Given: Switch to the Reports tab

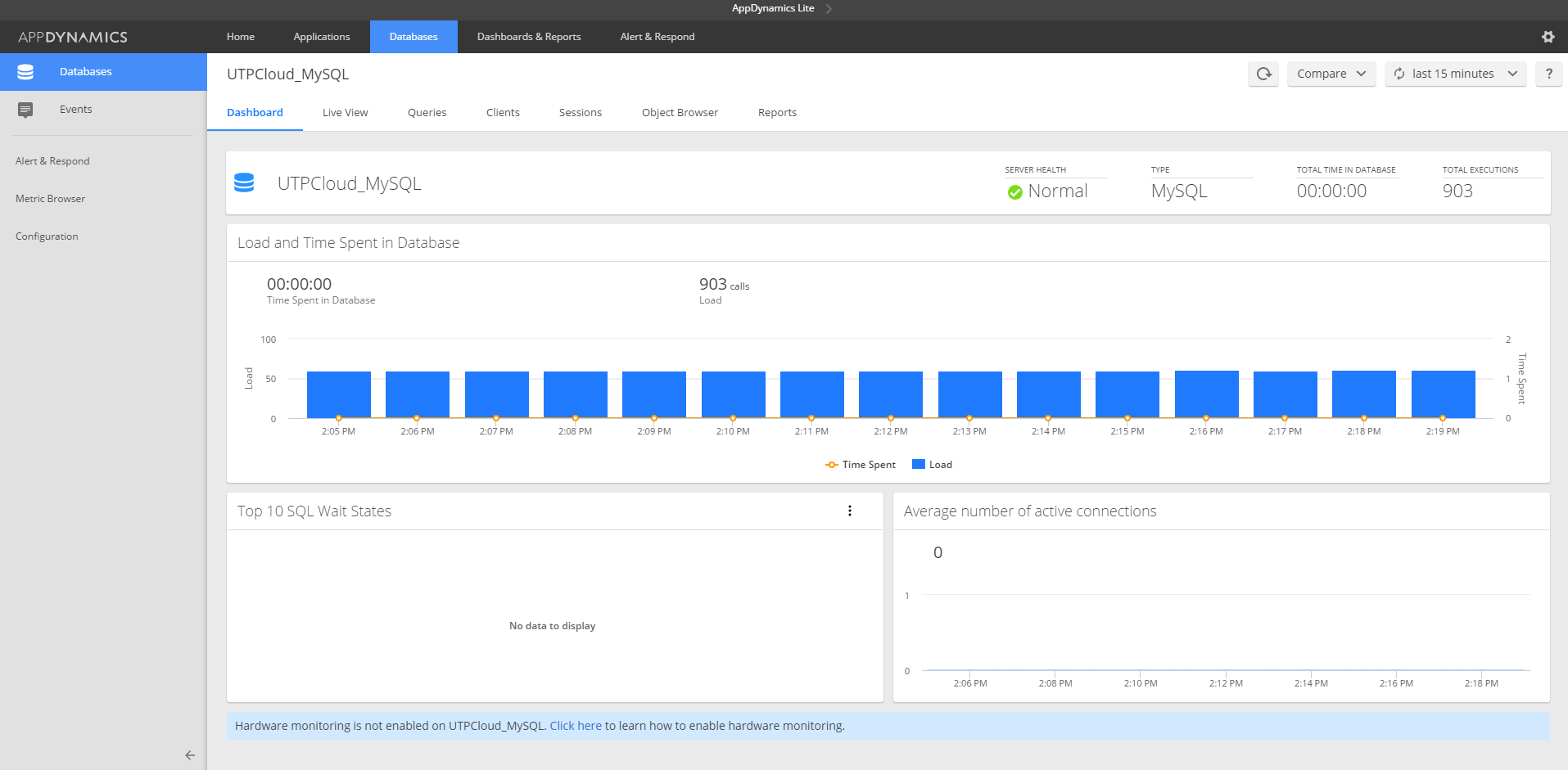Looking at the screenshot, I should click(777, 113).
